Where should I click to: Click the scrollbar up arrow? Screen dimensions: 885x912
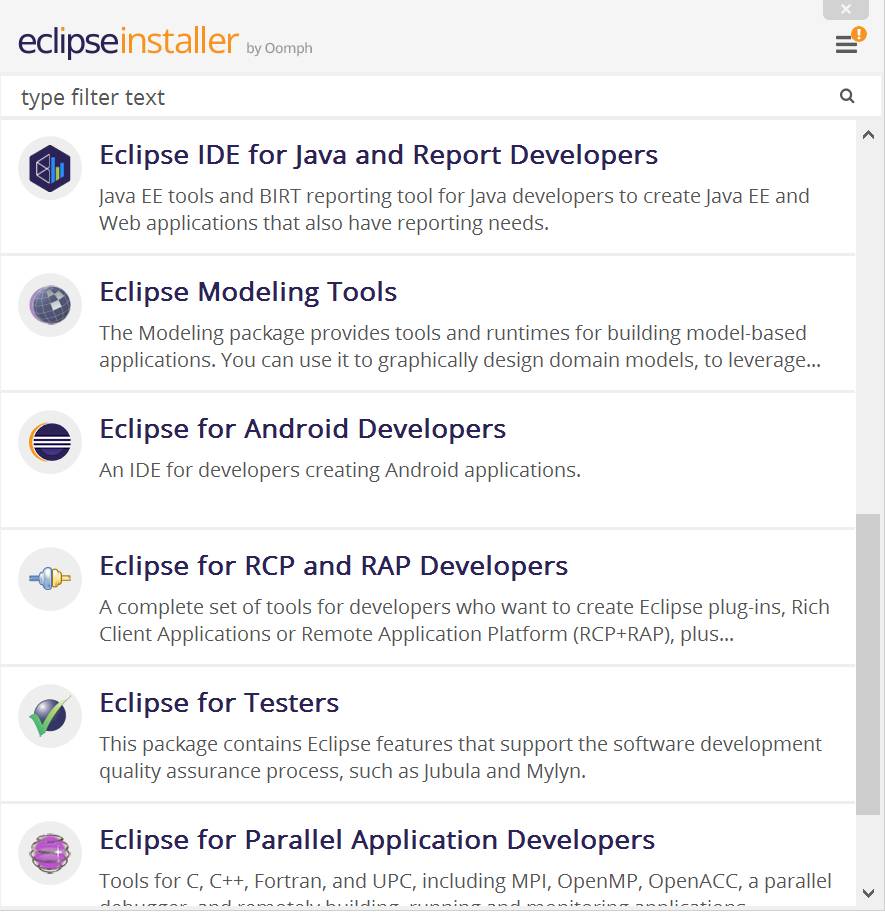pyautogui.click(x=868, y=135)
